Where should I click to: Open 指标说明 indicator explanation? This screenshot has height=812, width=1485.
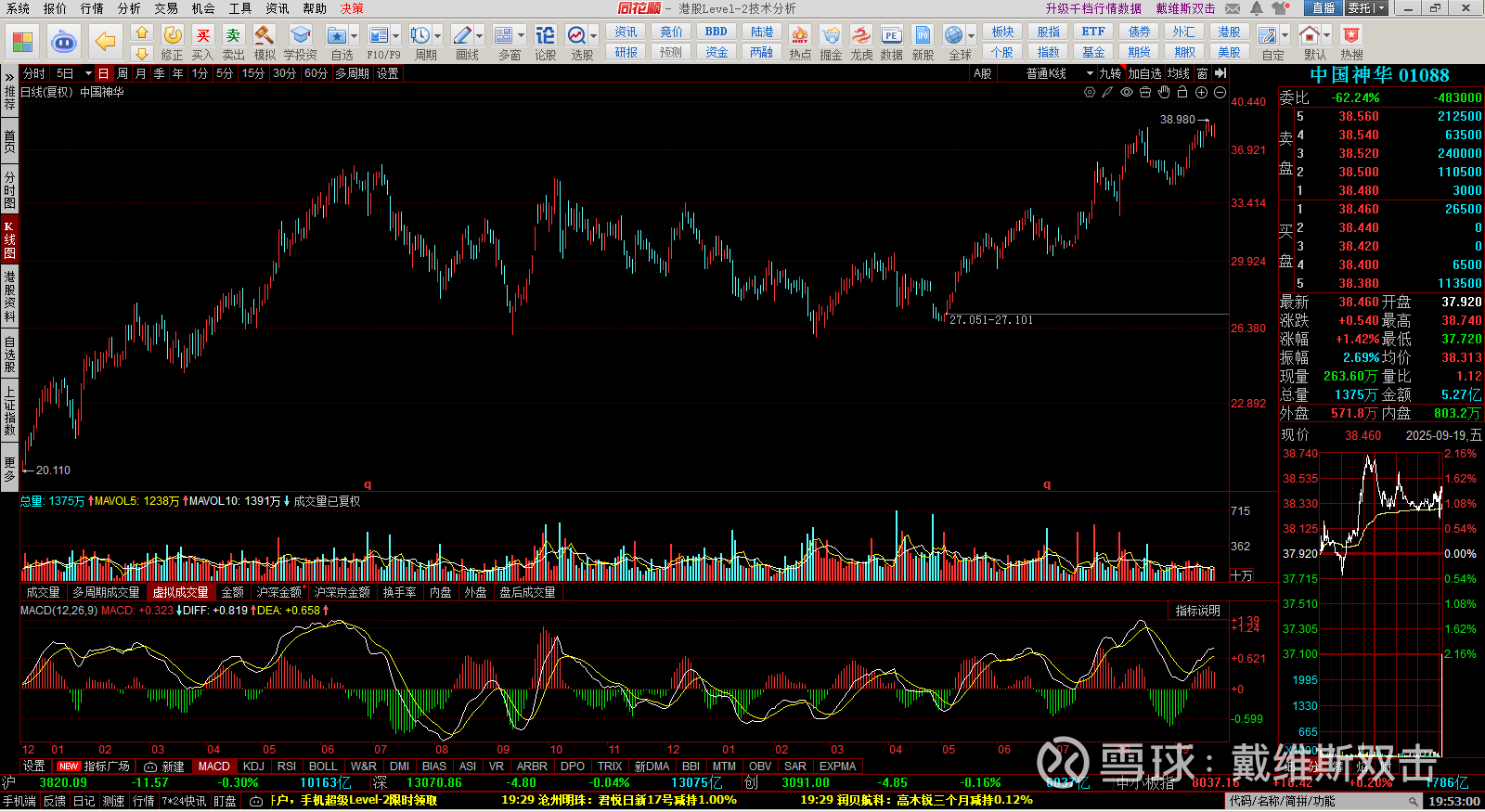point(1198,611)
